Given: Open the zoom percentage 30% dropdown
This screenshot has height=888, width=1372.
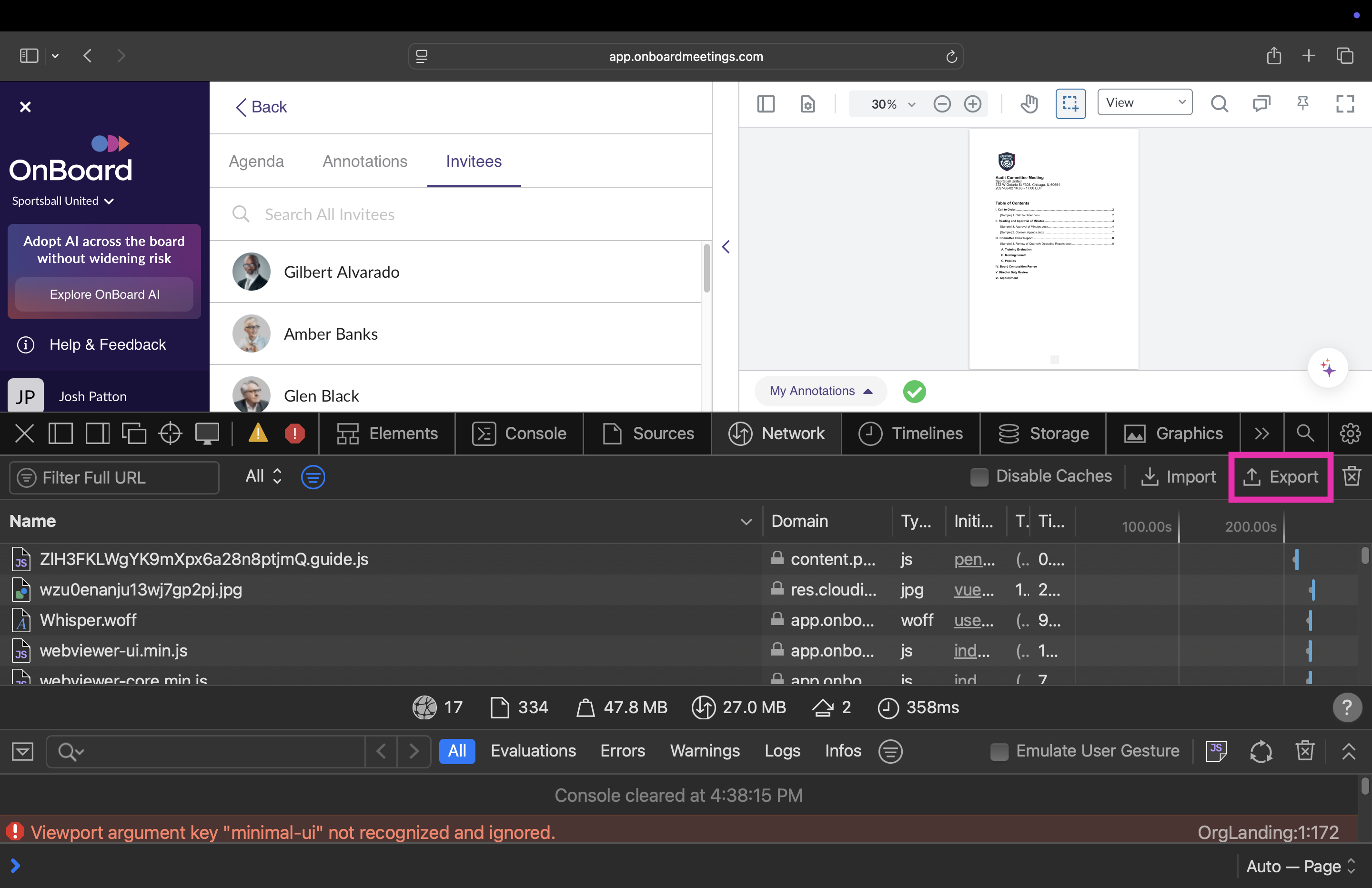Looking at the screenshot, I should (x=893, y=104).
